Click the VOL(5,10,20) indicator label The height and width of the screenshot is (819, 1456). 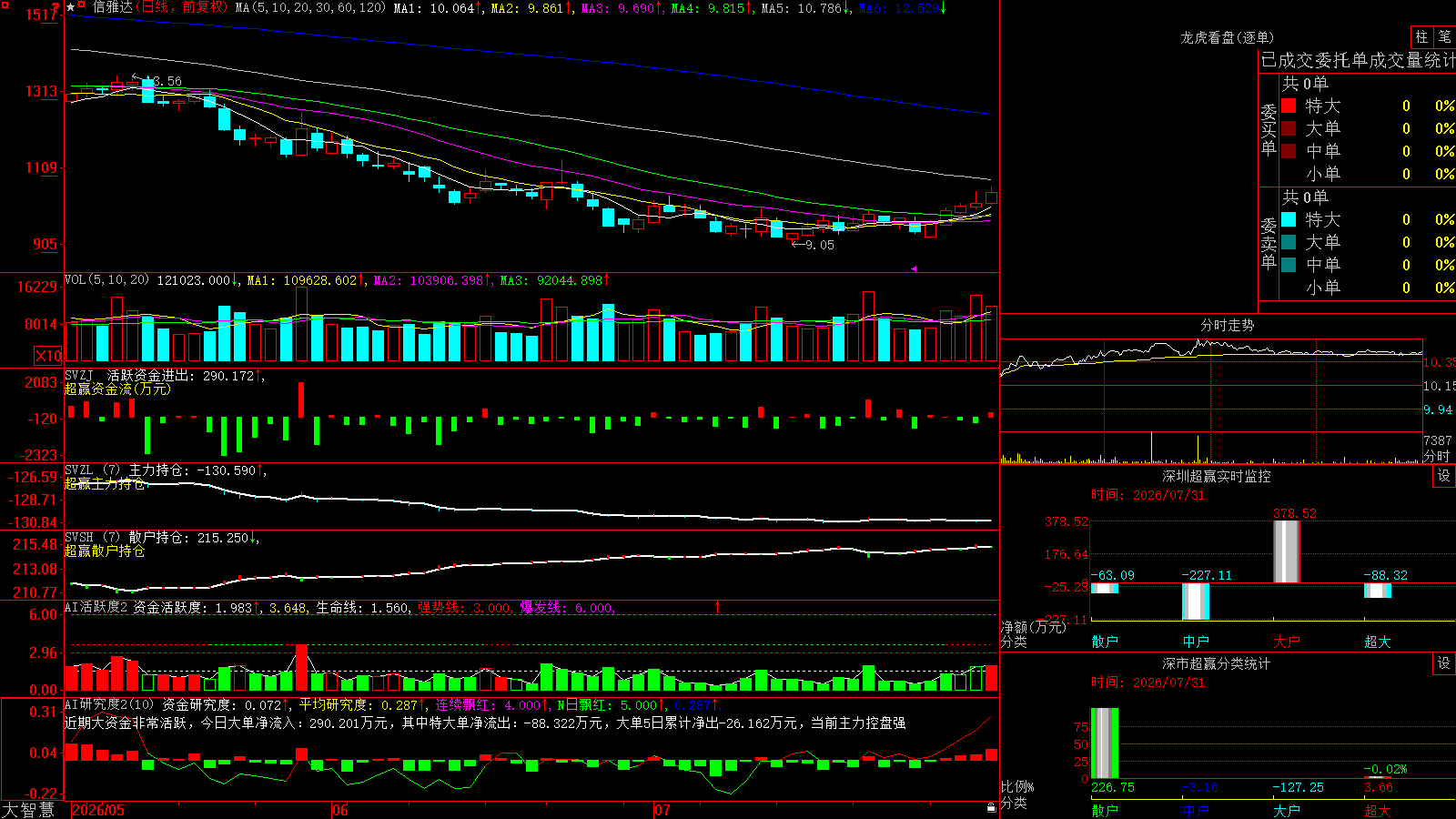(106, 280)
